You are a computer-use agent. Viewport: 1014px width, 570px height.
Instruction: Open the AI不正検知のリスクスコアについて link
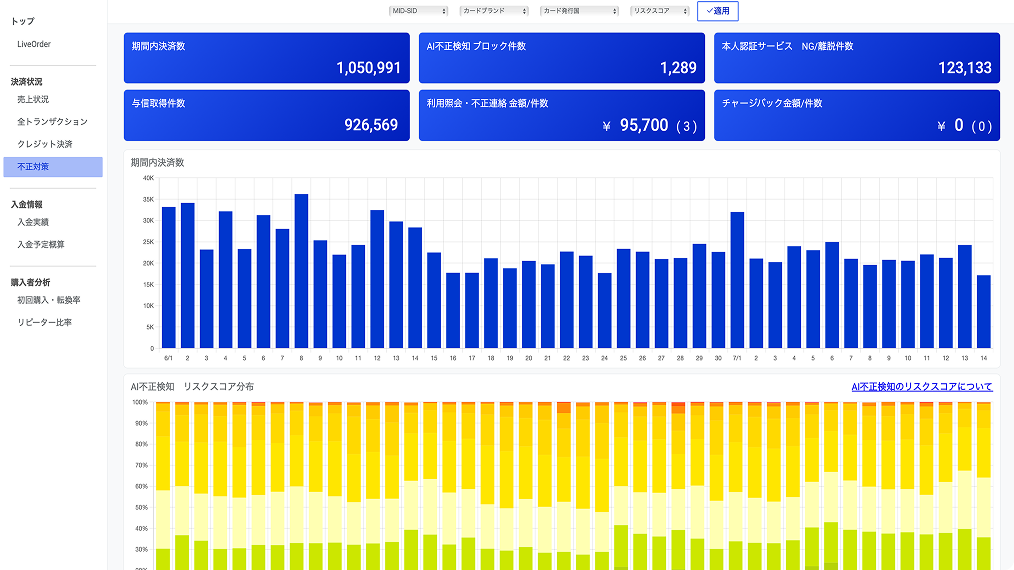pos(921,386)
